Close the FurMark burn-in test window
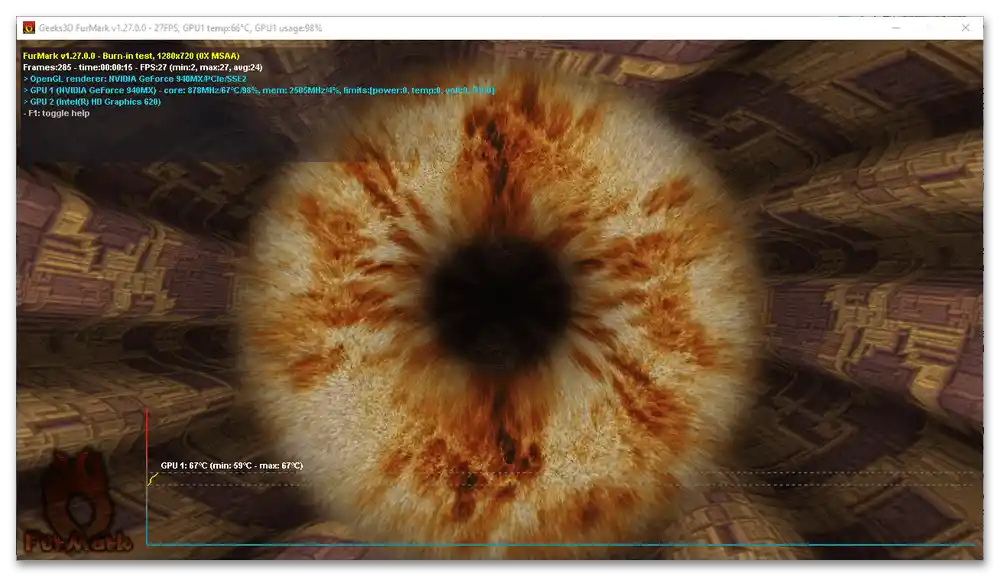 click(965, 27)
